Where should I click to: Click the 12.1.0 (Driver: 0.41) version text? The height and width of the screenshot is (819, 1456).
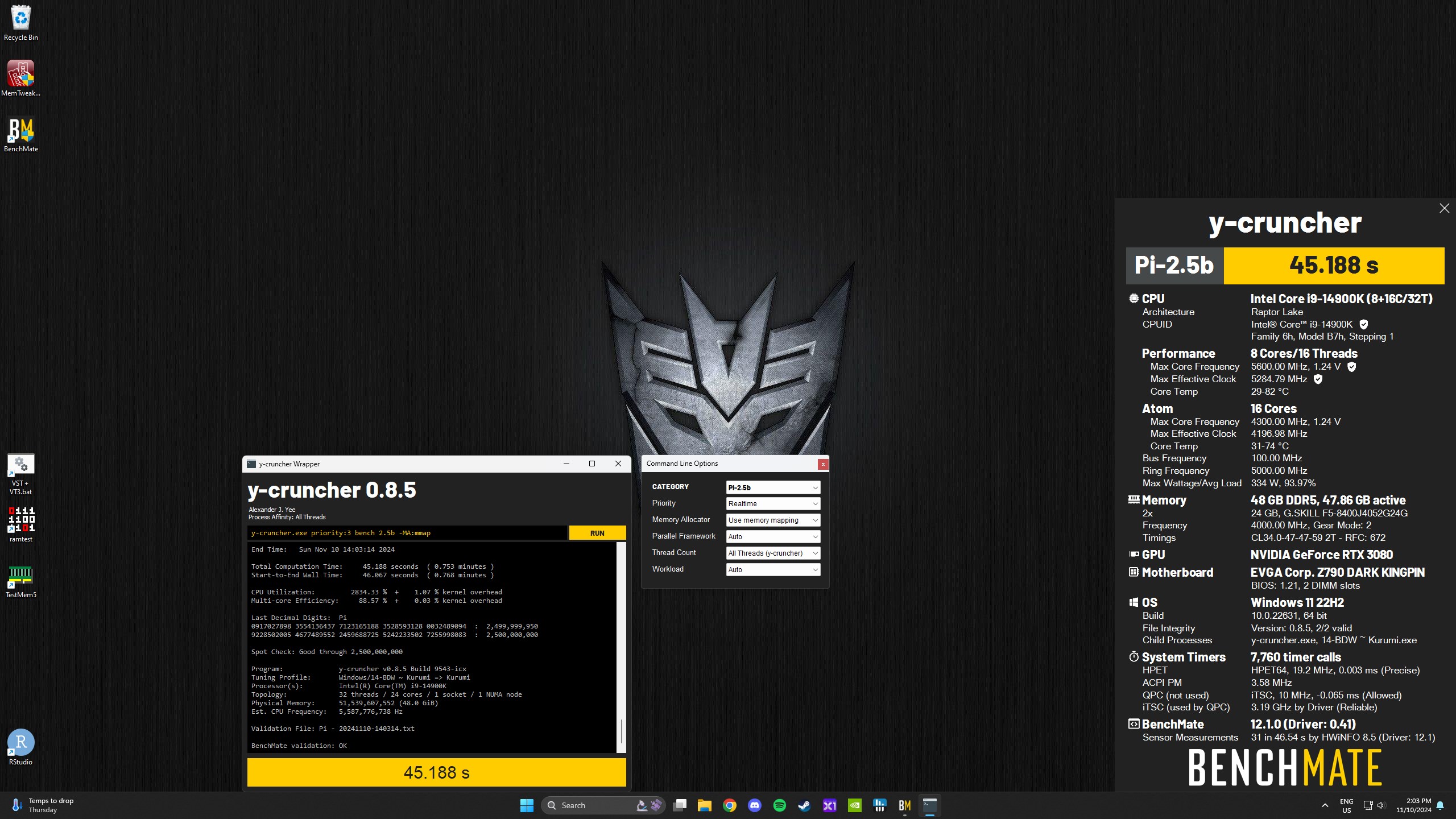pyautogui.click(x=1303, y=725)
